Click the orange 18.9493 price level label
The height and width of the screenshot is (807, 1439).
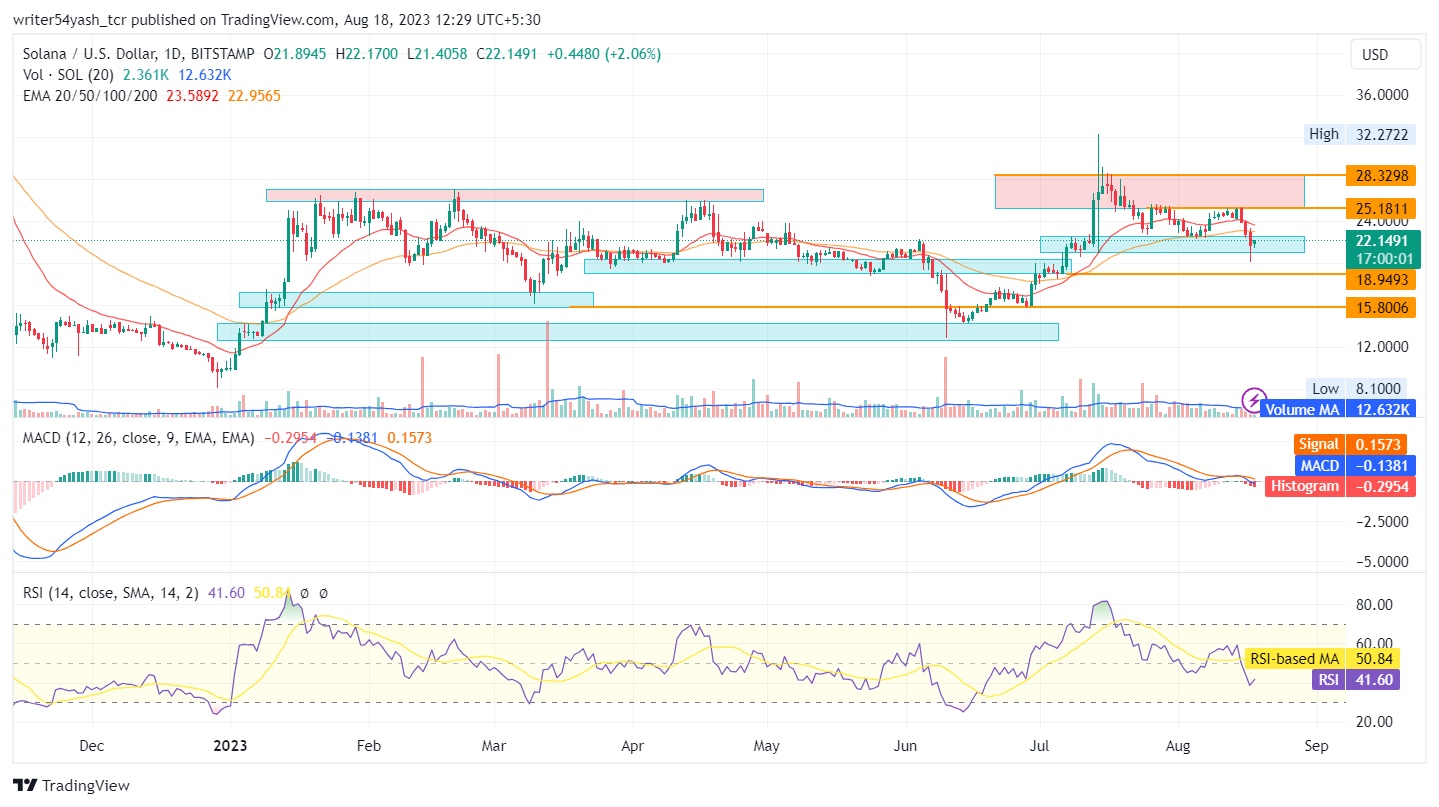point(1381,280)
